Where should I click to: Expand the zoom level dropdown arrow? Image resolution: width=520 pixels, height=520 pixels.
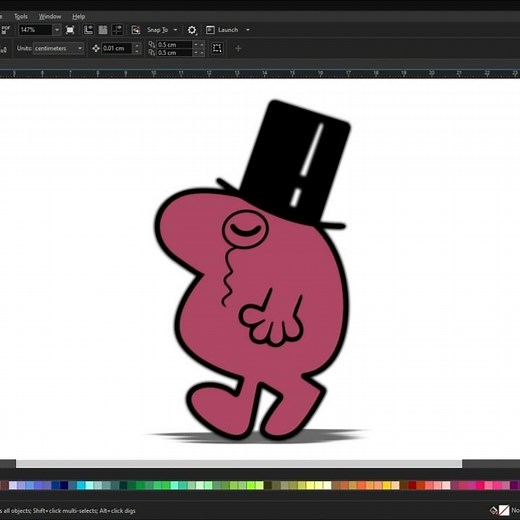57,30
